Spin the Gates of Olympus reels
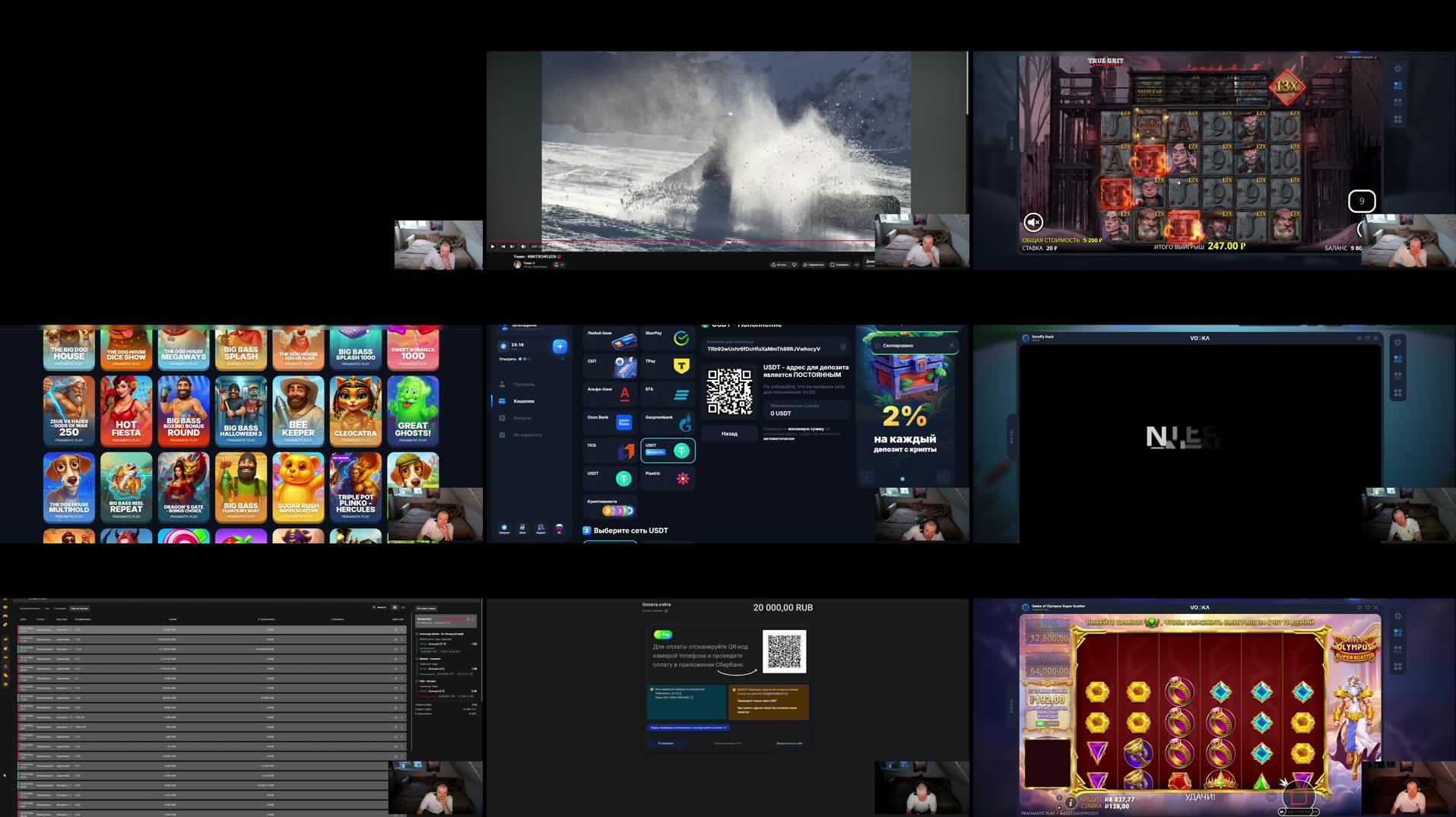Image resolution: width=1456 pixels, height=817 pixels. pyautogui.click(x=1299, y=796)
